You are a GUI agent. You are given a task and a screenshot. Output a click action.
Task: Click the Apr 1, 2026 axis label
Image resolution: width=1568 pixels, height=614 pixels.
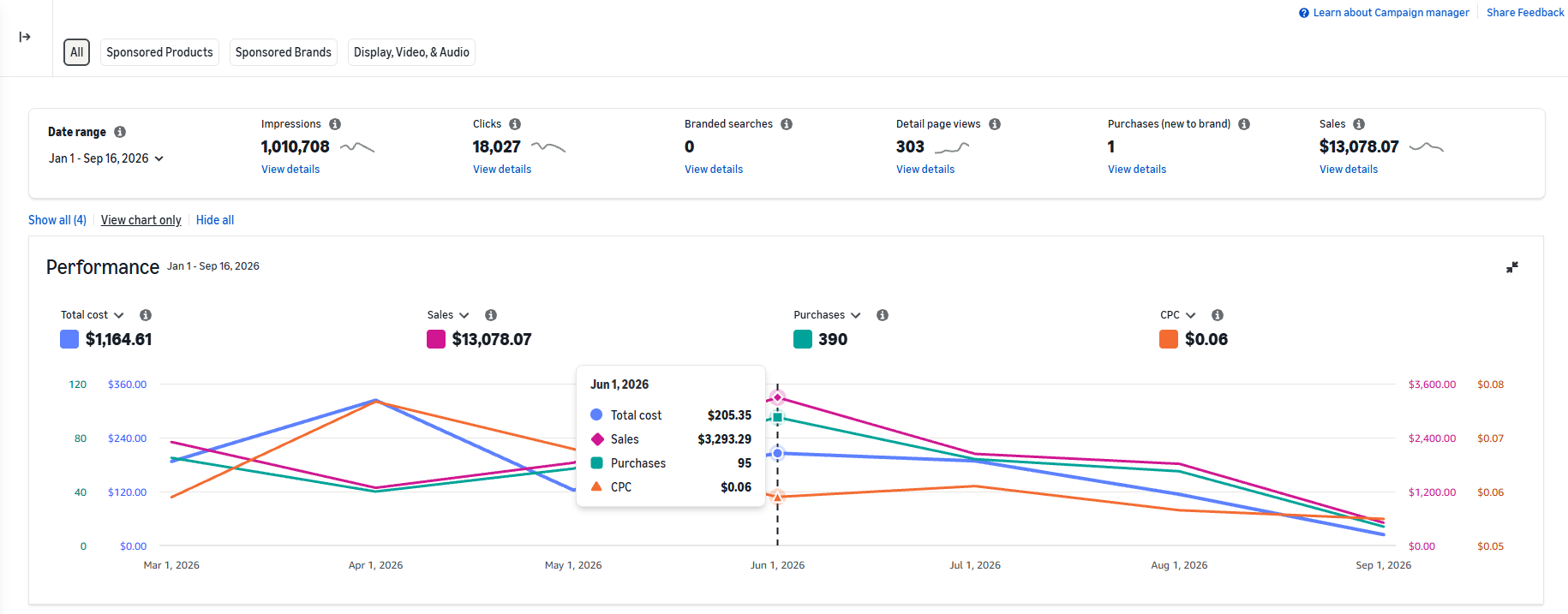[375, 565]
